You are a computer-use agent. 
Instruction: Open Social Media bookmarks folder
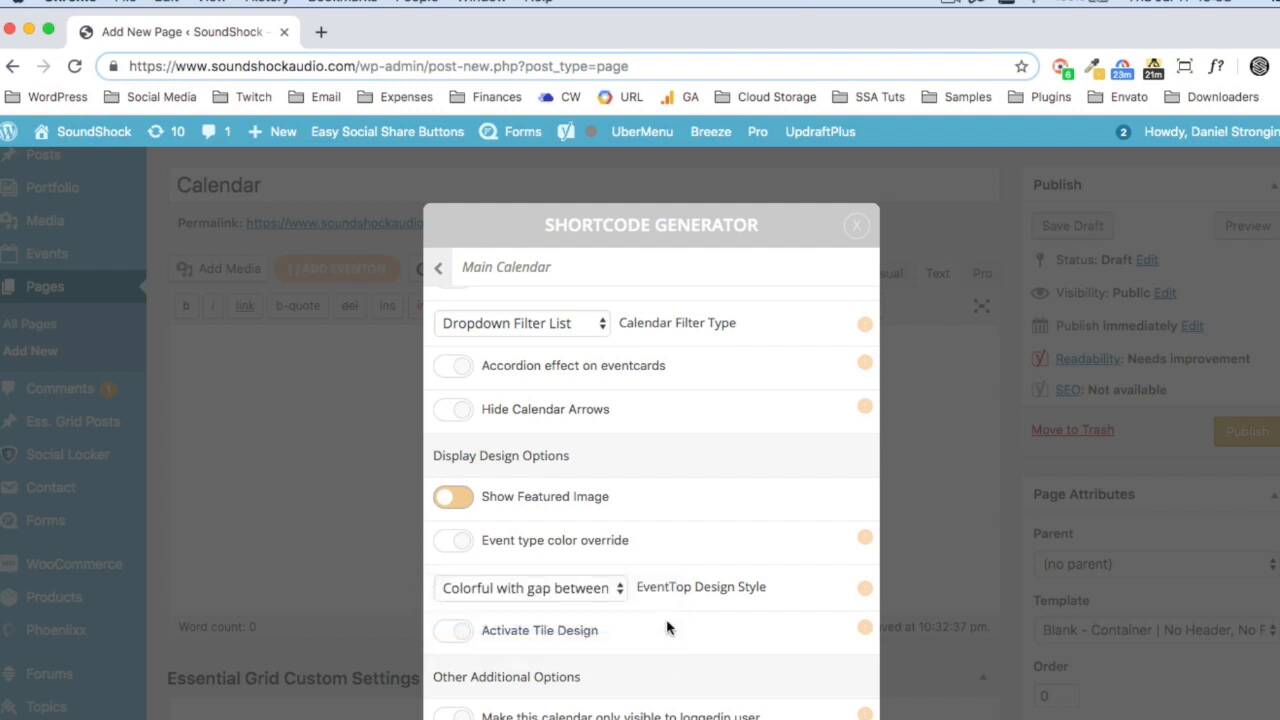coord(150,97)
